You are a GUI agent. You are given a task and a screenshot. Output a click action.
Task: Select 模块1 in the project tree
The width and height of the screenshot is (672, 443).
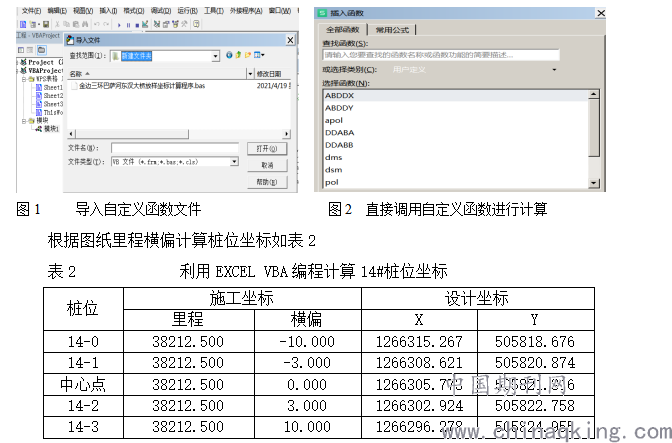coord(48,129)
